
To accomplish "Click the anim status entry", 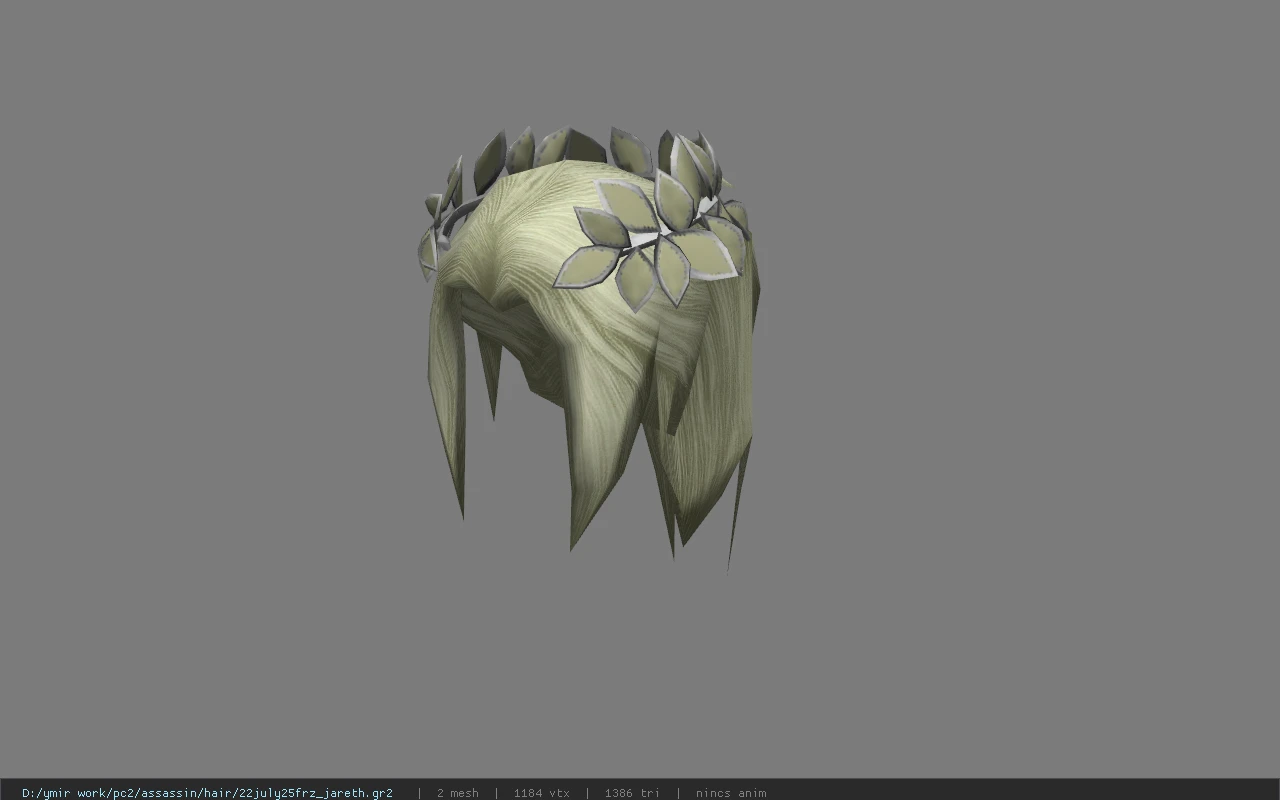I will [731, 793].
